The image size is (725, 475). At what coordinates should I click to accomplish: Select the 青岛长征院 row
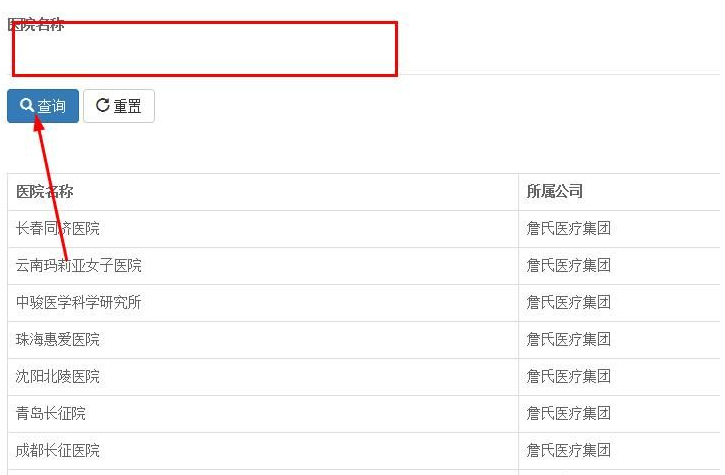[x=51, y=413]
